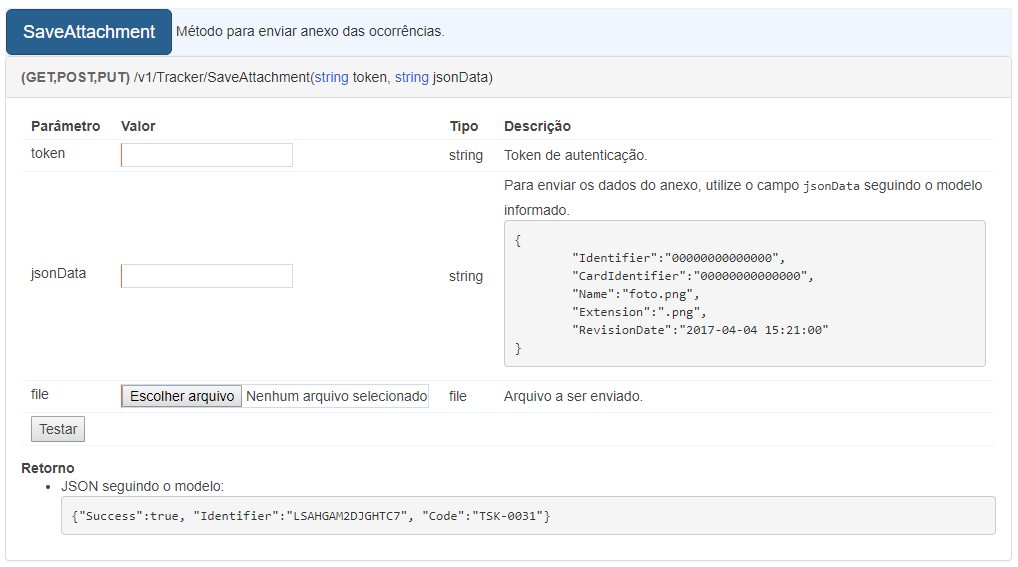
Task: Click the Retorno JSON model code block
Action: tap(528, 516)
